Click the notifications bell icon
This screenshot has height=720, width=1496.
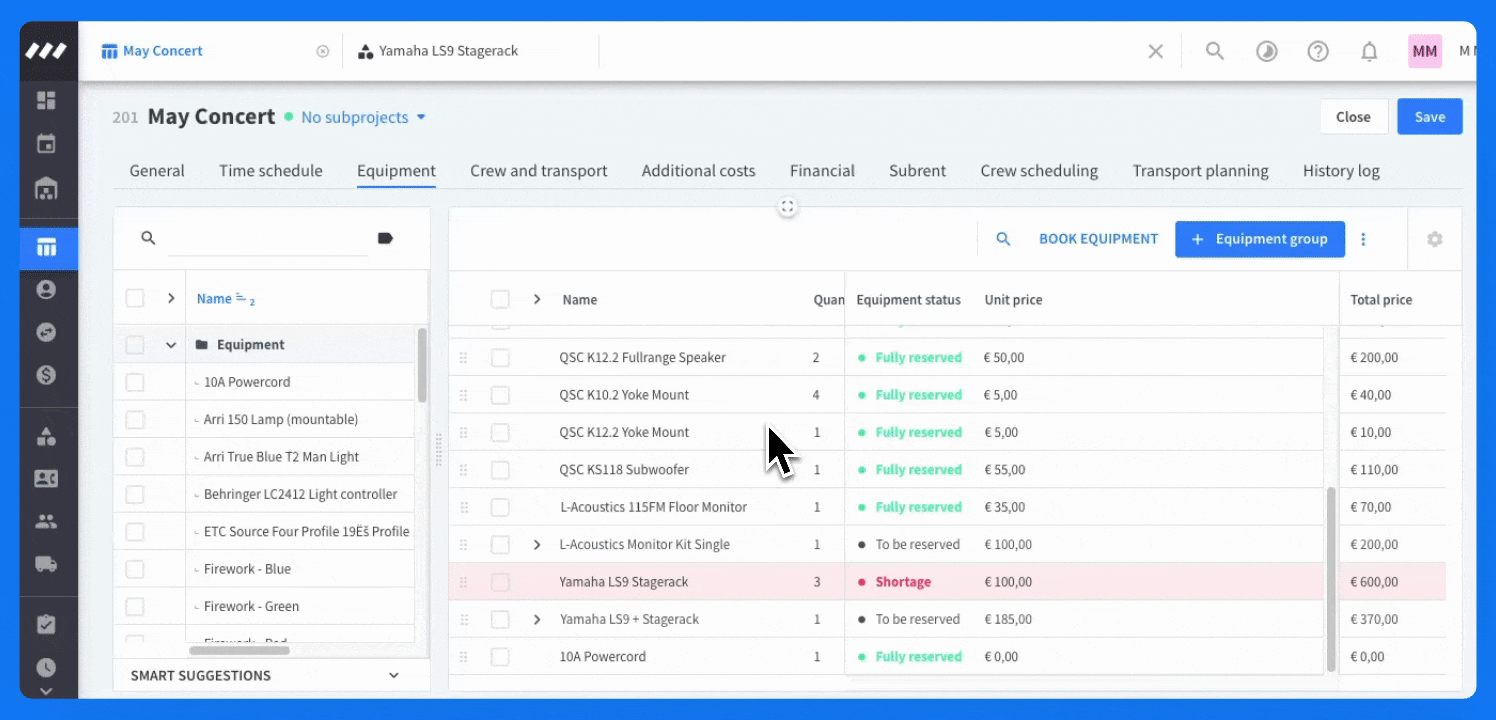point(1370,50)
